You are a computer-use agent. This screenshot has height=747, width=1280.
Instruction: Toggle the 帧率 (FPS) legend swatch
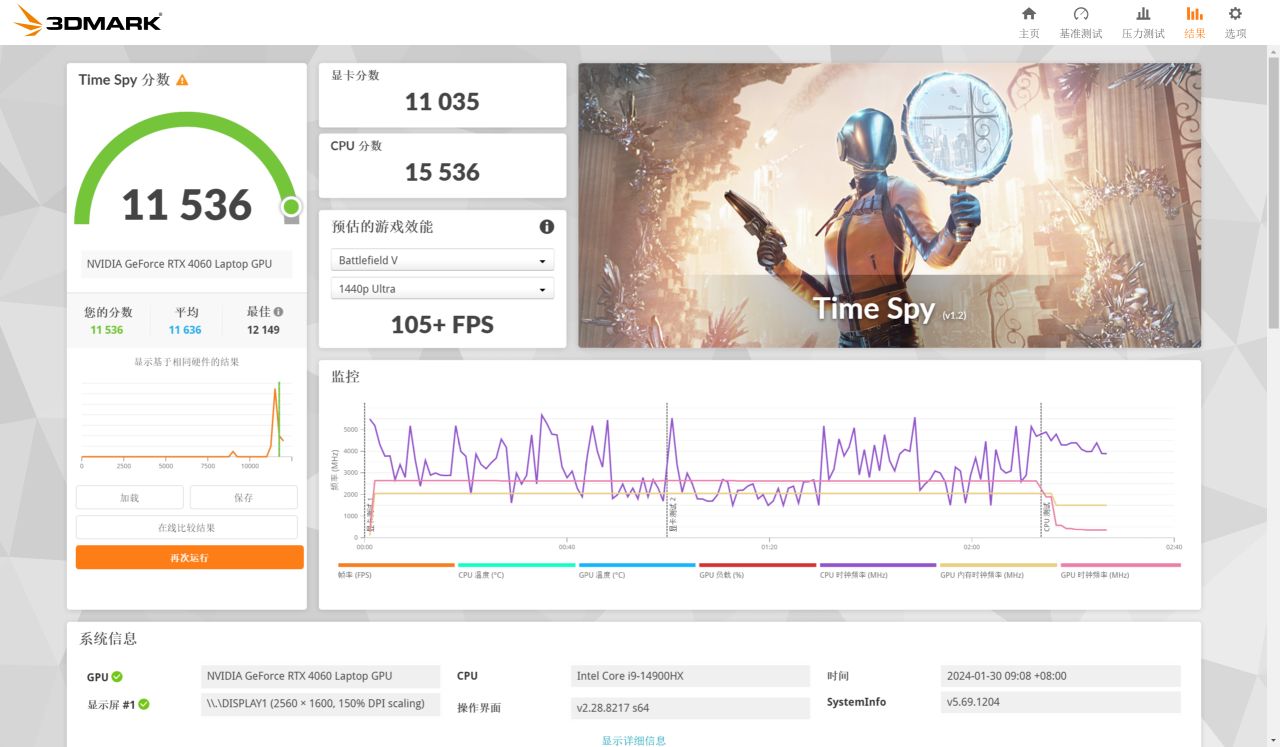396,565
